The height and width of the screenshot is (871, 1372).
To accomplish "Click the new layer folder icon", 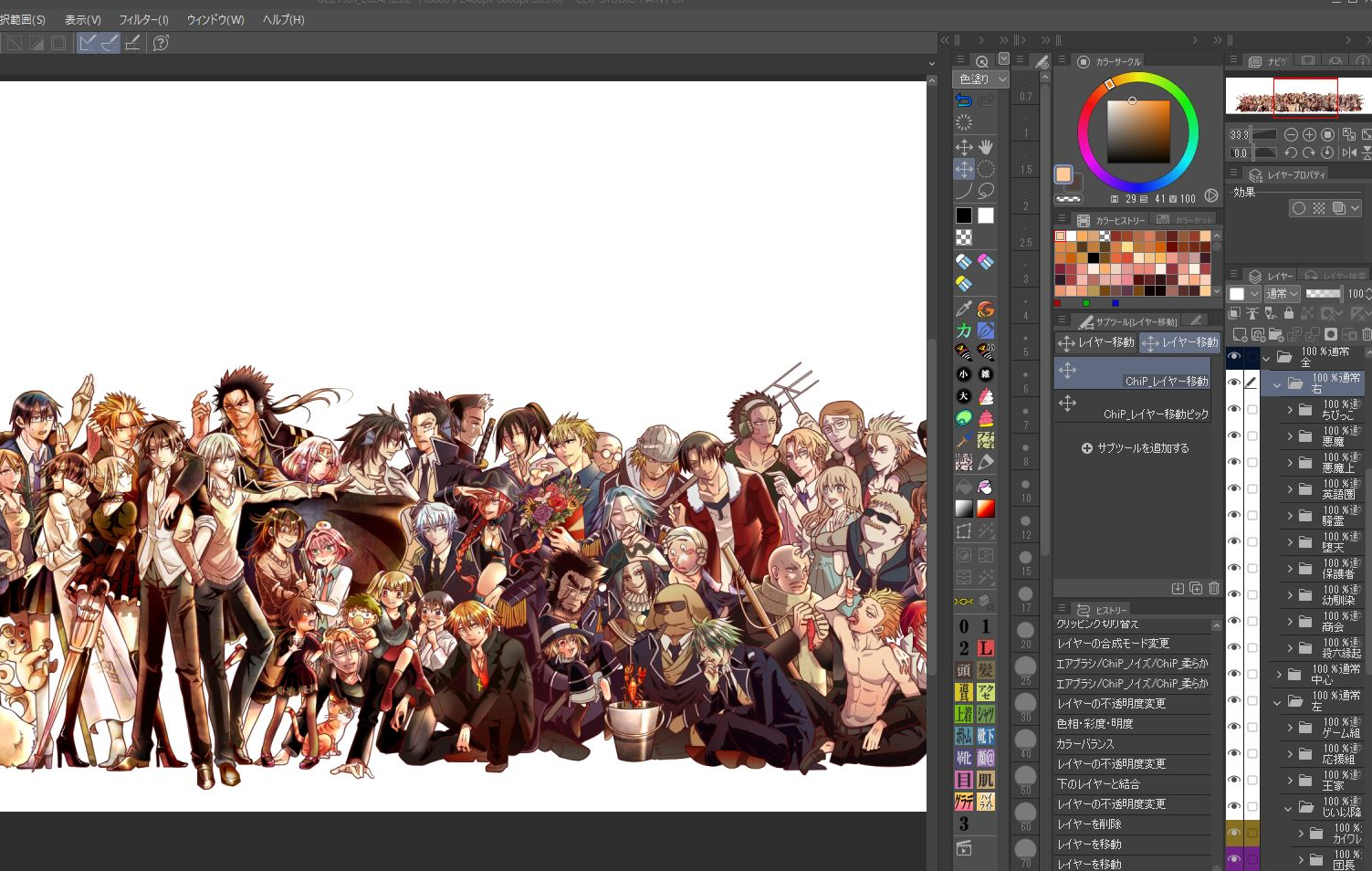I will 1276,335.
